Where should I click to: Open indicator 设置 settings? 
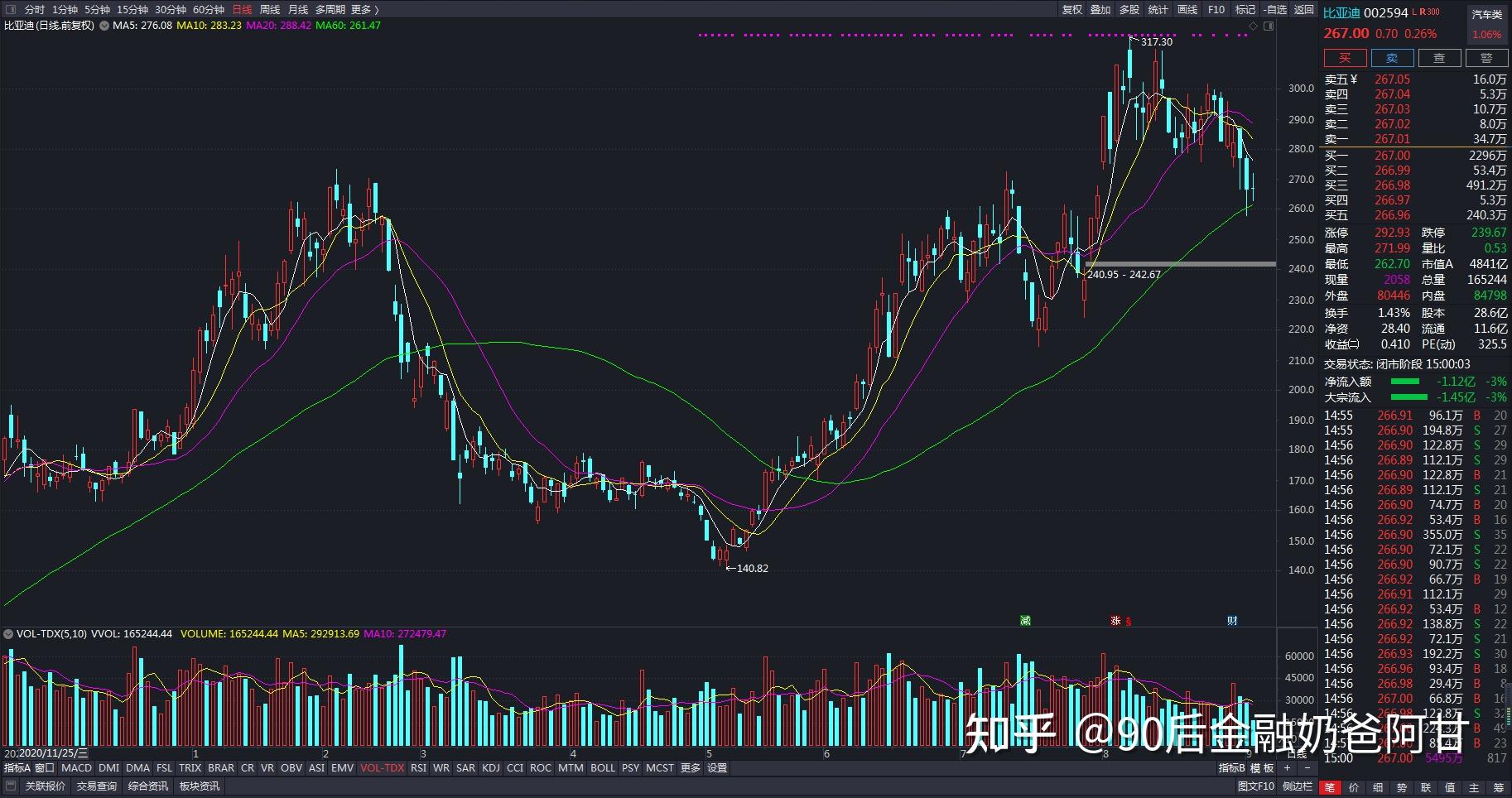pos(717,768)
